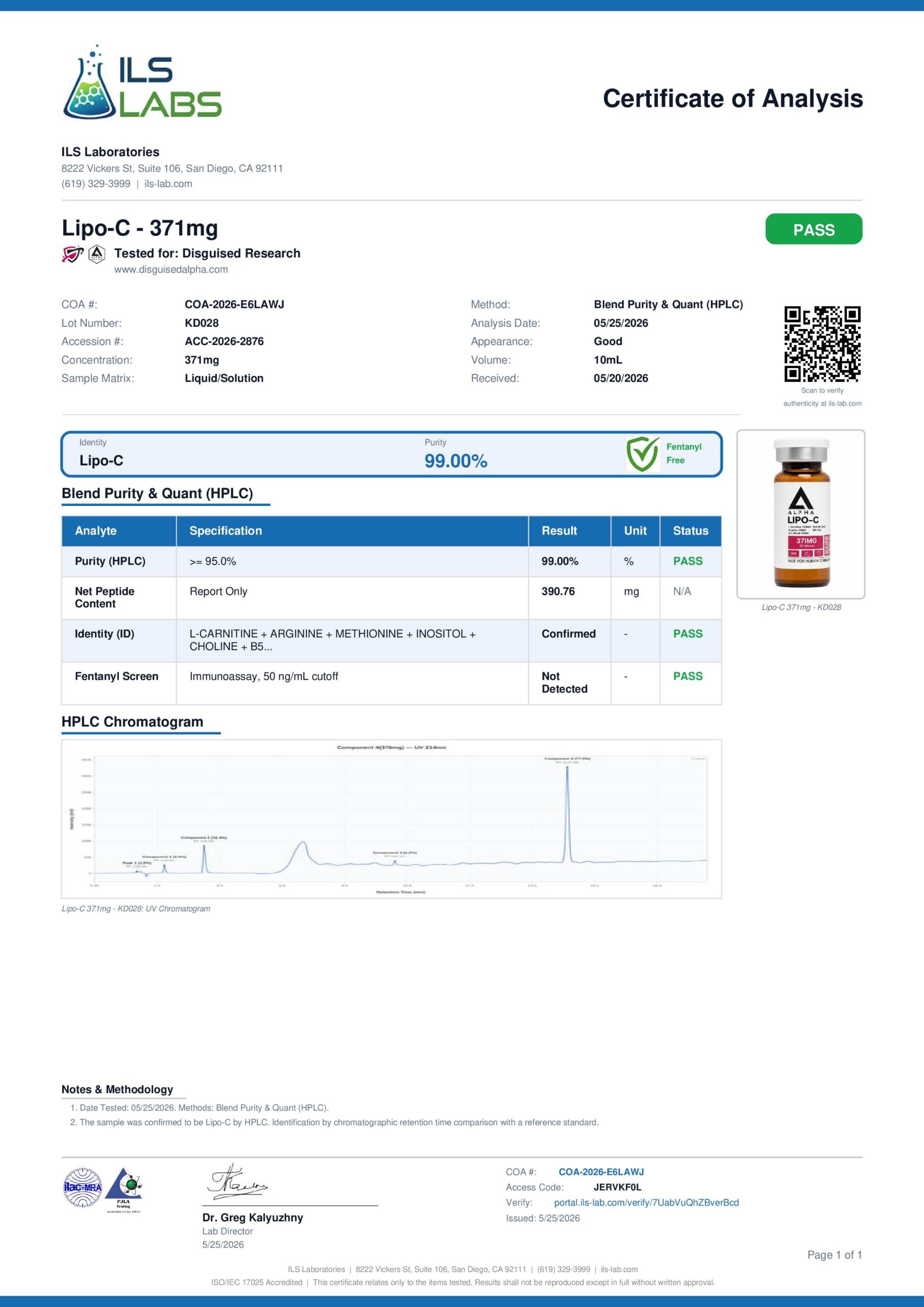The width and height of the screenshot is (924, 1307).
Task: Click the red masked Disguised Research logo
Action: click(72, 254)
